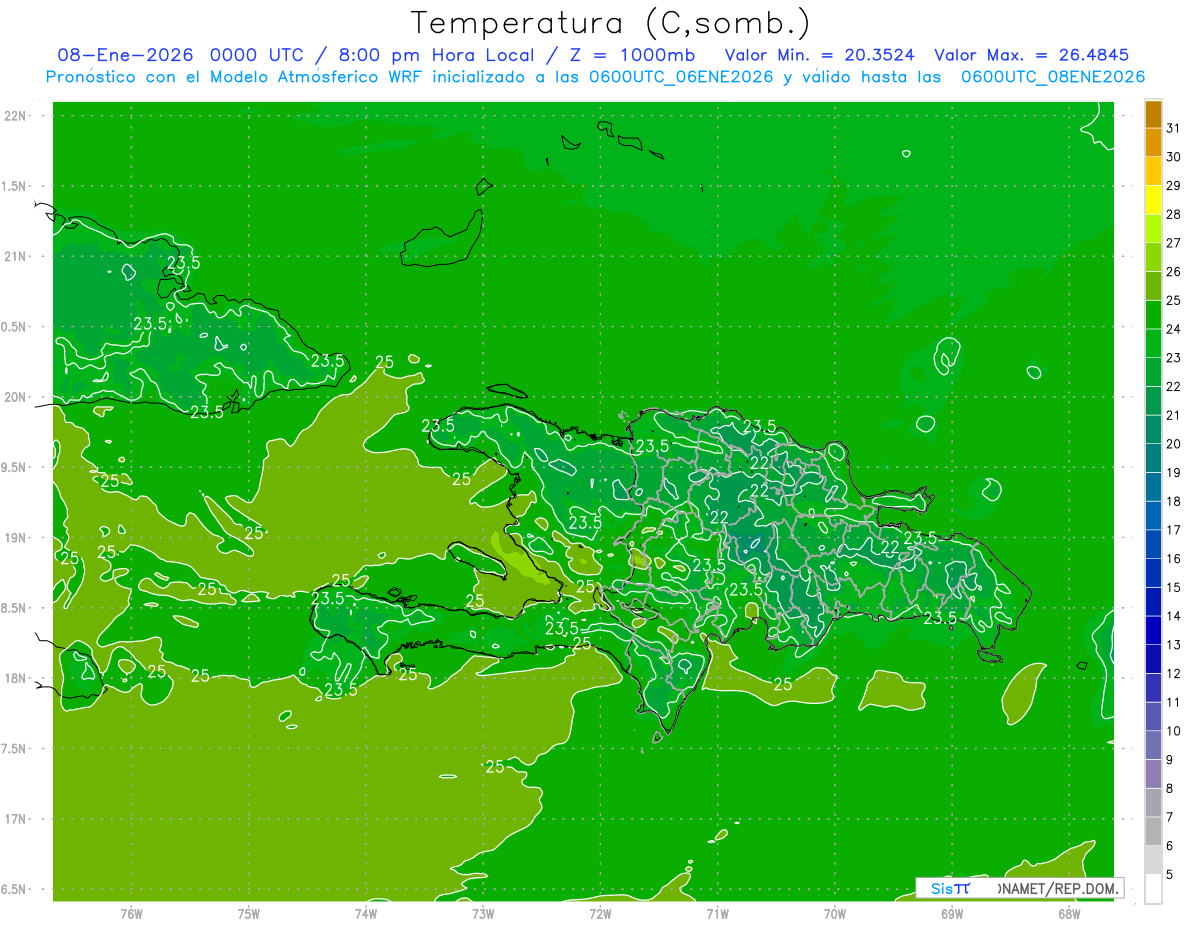Click the color bar label '24'

click(x=1174, y=329)
